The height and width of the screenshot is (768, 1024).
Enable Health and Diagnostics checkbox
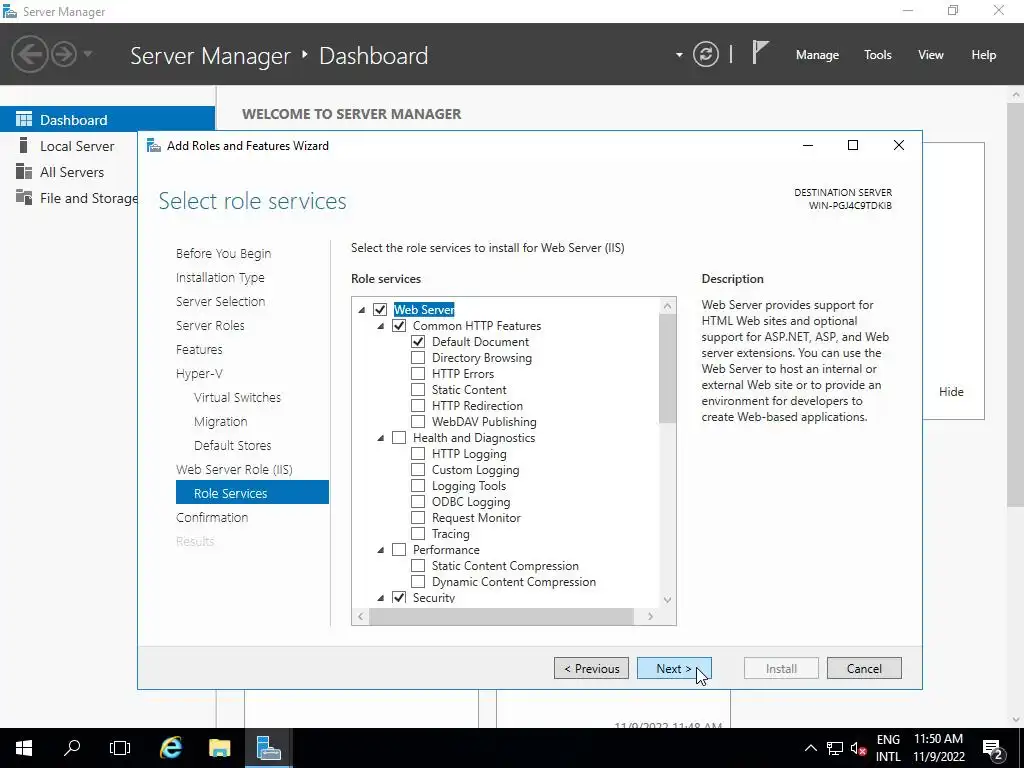(x=399, y=438)
